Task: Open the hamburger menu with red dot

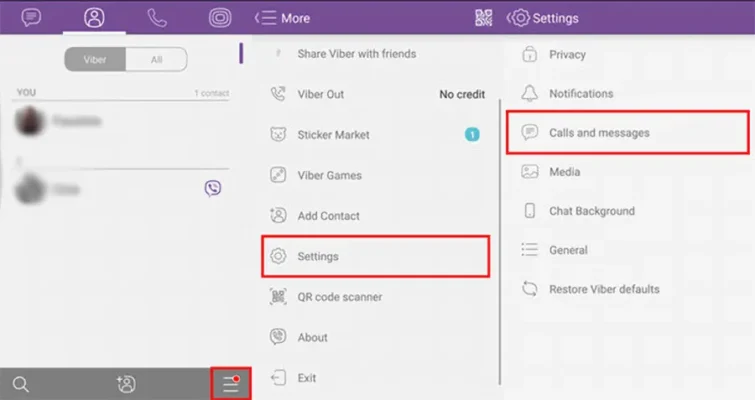Action: point(231,384)
